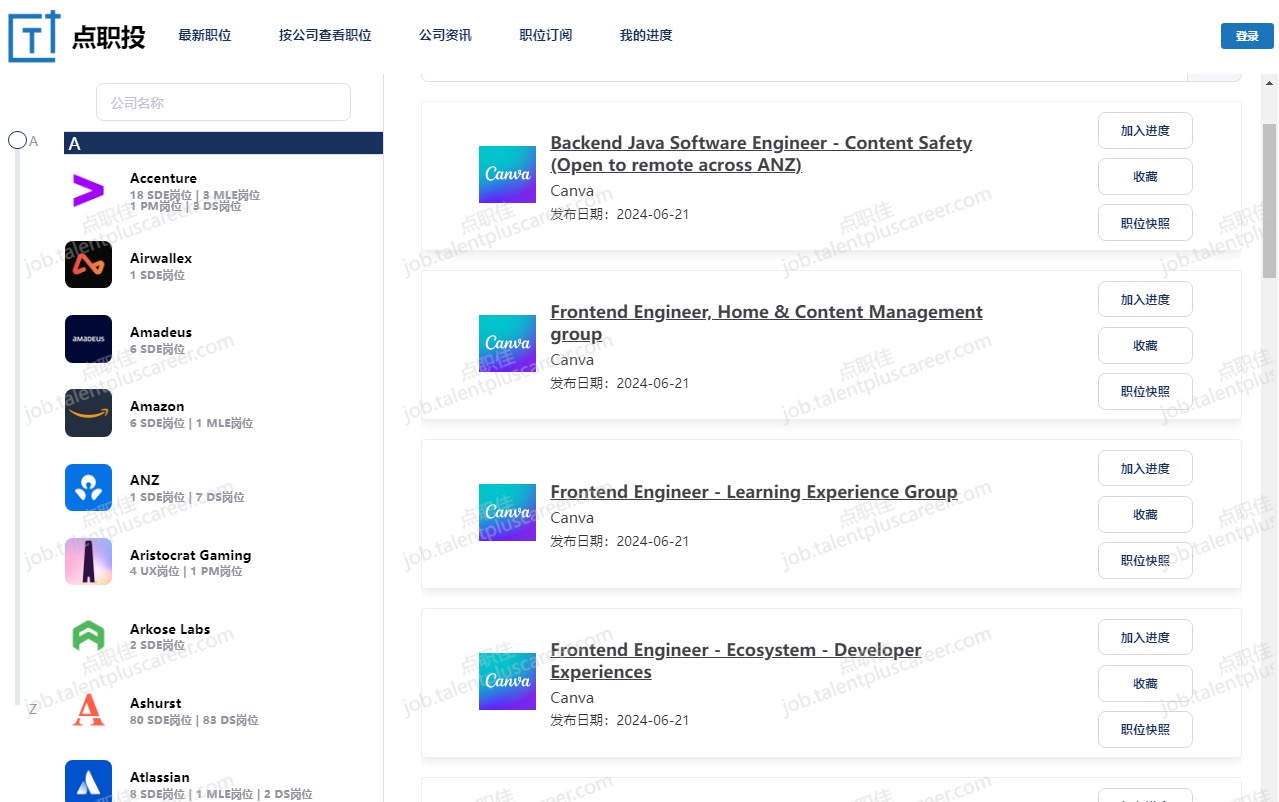Image resolution: width=1279 pixels, height=802 pixels.
Task: Click the 登录 login button
Action: point(1246,36)
